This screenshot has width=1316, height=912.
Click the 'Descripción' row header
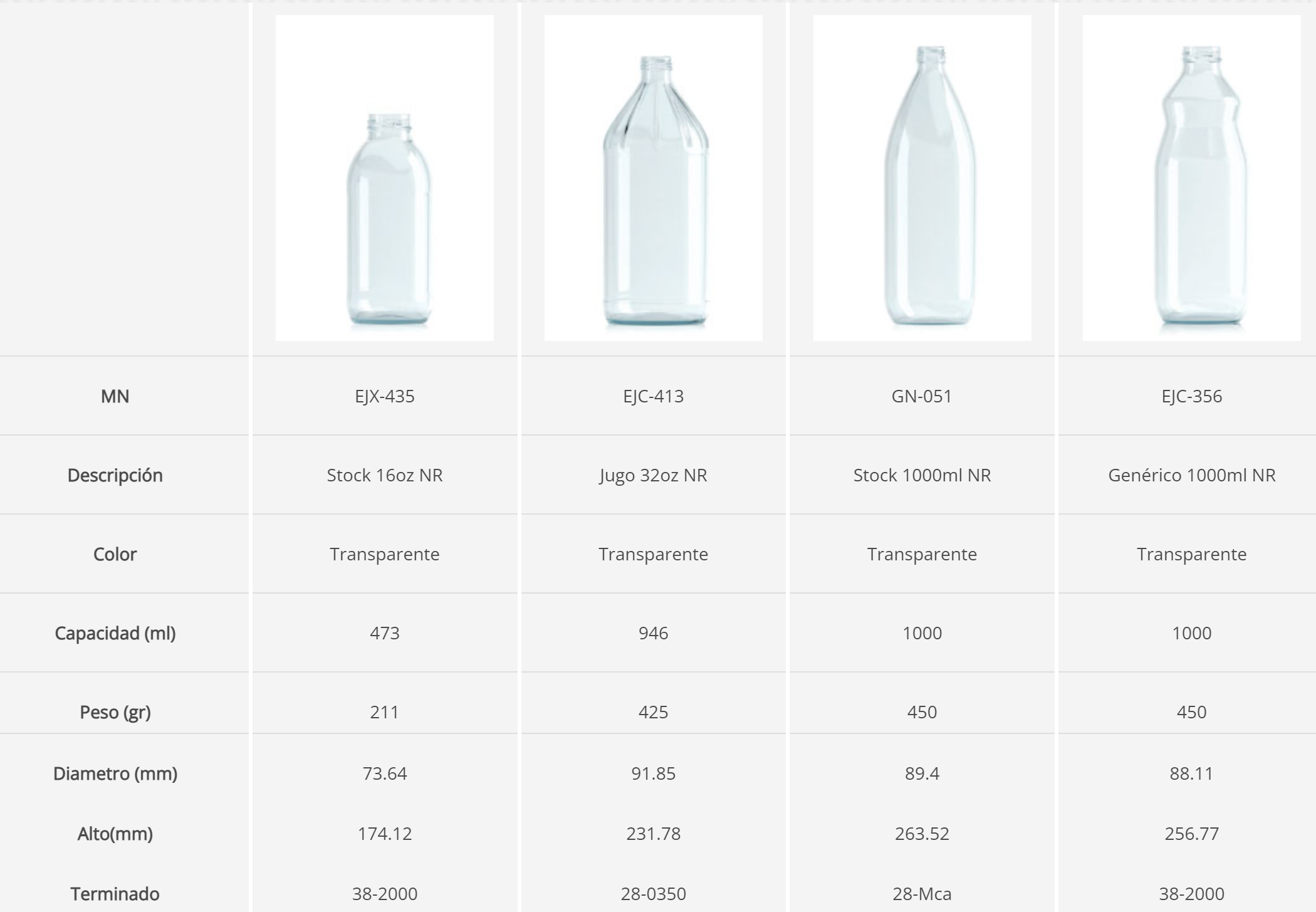tap(115, 475)
